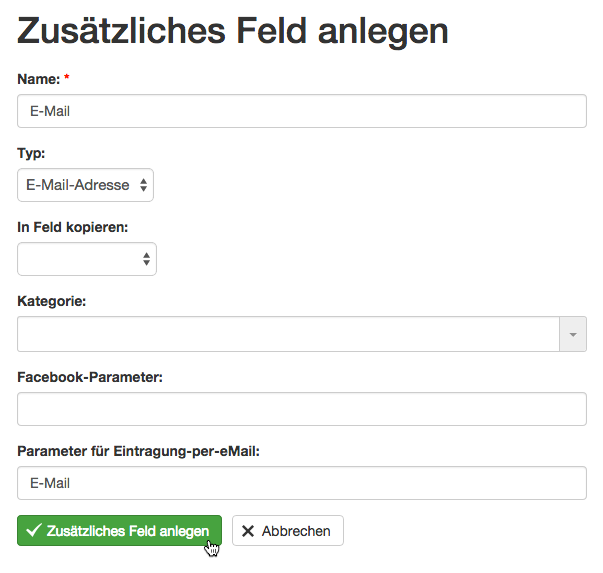
Task: Click into the empty Facebook-Parameter field
Action: (x=302, y=409)
